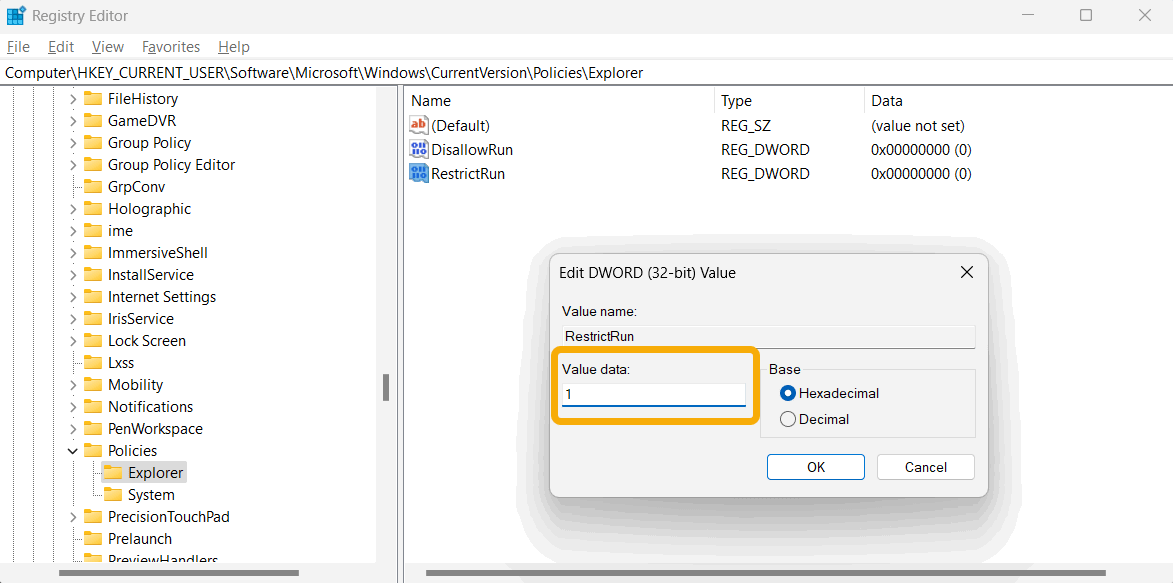This screenshot has height=583, width=1173.
Task: Click the ime folder icon
Action: tap(93, 231)
